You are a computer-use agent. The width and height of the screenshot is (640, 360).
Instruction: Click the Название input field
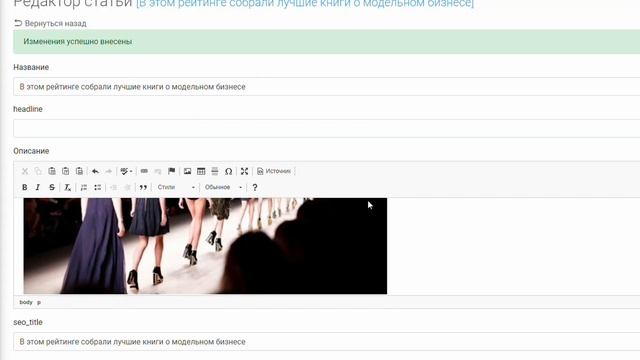tap(327, 87)
